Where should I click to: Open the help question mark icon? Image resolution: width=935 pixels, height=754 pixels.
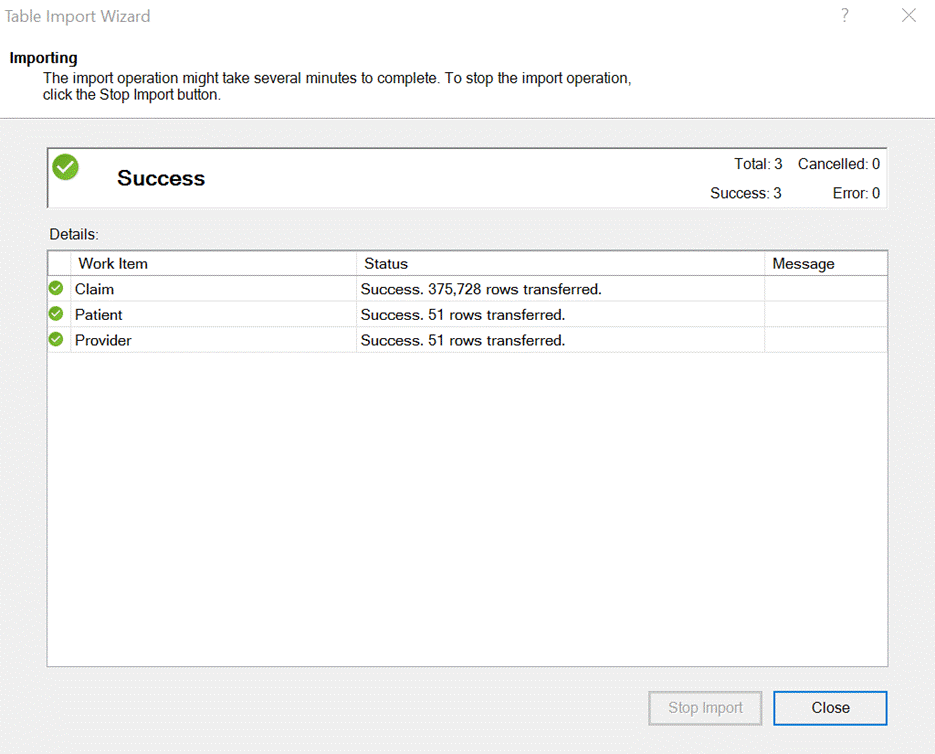[x=845, y=16]
